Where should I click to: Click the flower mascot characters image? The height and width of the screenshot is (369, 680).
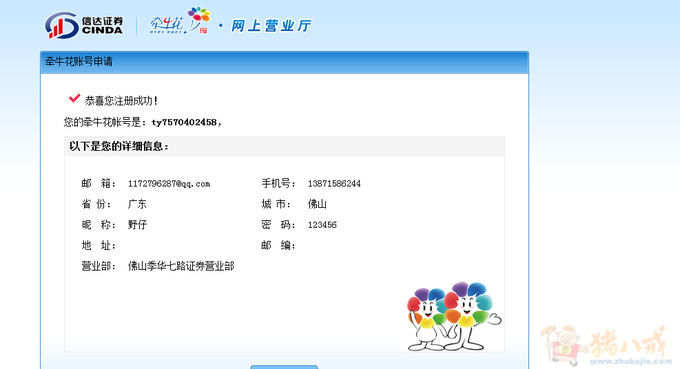pos(454,317)
